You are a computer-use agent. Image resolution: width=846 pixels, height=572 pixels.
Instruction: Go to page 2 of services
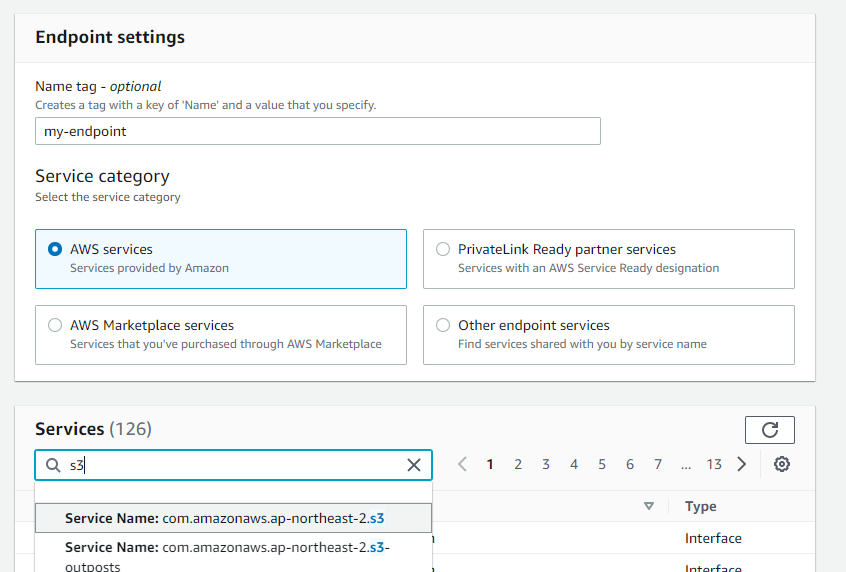(518, 465)
